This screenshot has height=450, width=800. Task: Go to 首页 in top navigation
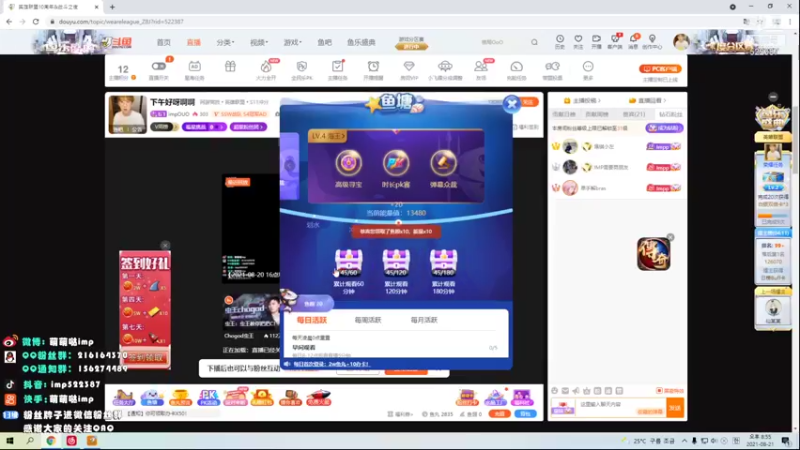[x=164, y=42]
